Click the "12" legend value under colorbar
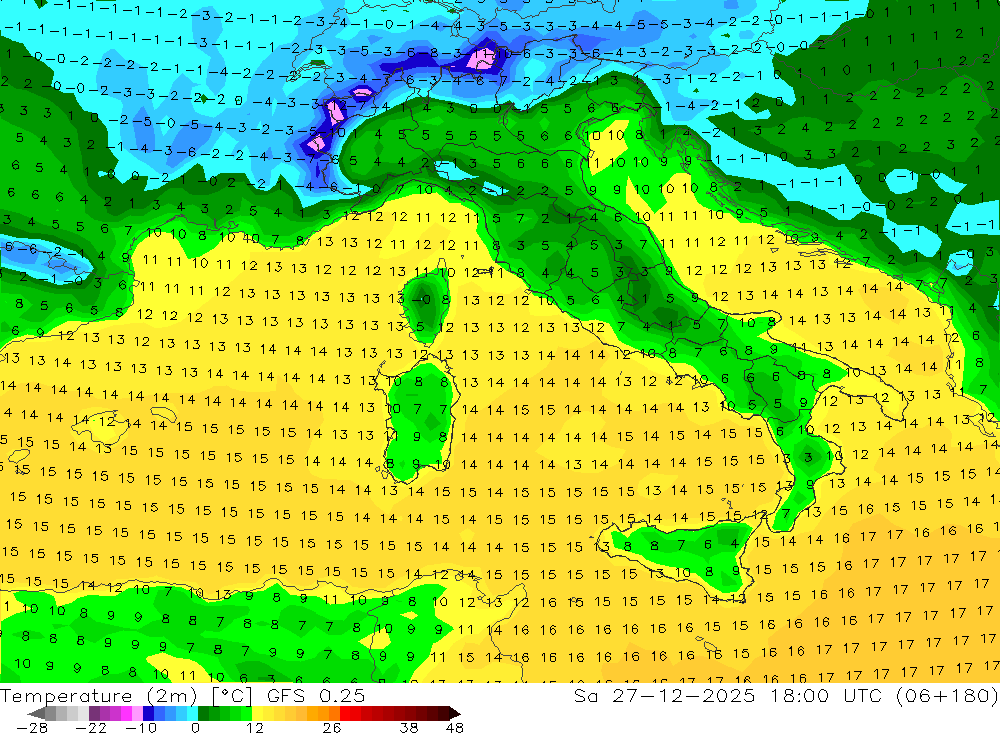Image resolution: width=1000 pixels, height=733 pixels. tap(254, 728)
